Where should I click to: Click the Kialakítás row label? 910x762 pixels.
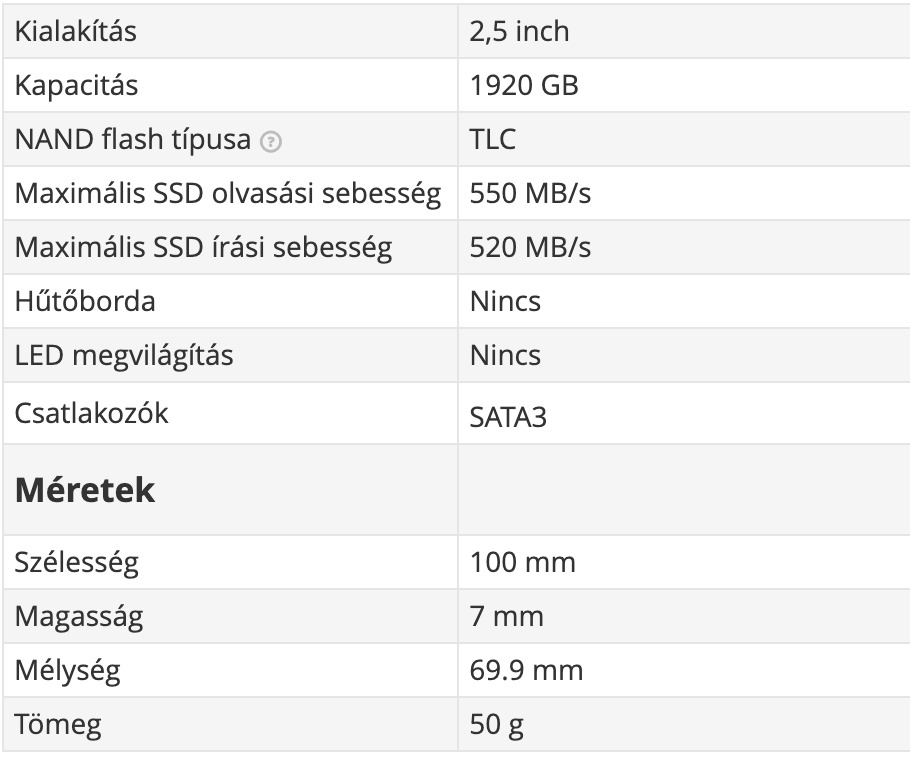click(x=76, y=31)
